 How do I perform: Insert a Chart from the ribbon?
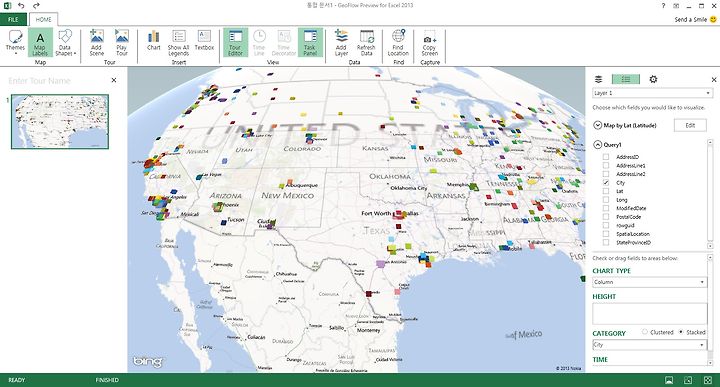pos(154,40)
